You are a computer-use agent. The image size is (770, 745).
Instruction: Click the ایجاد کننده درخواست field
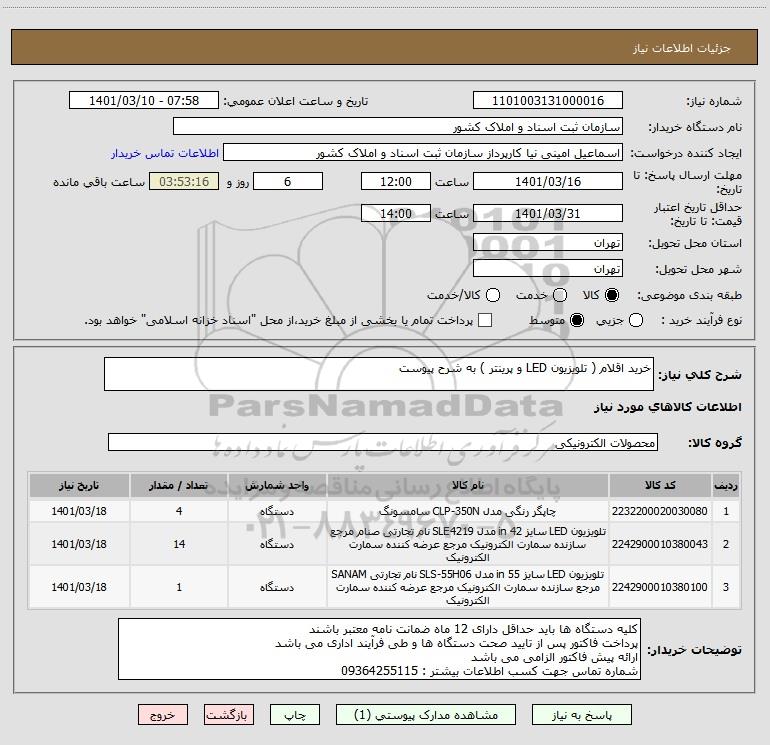click(423, 153)
